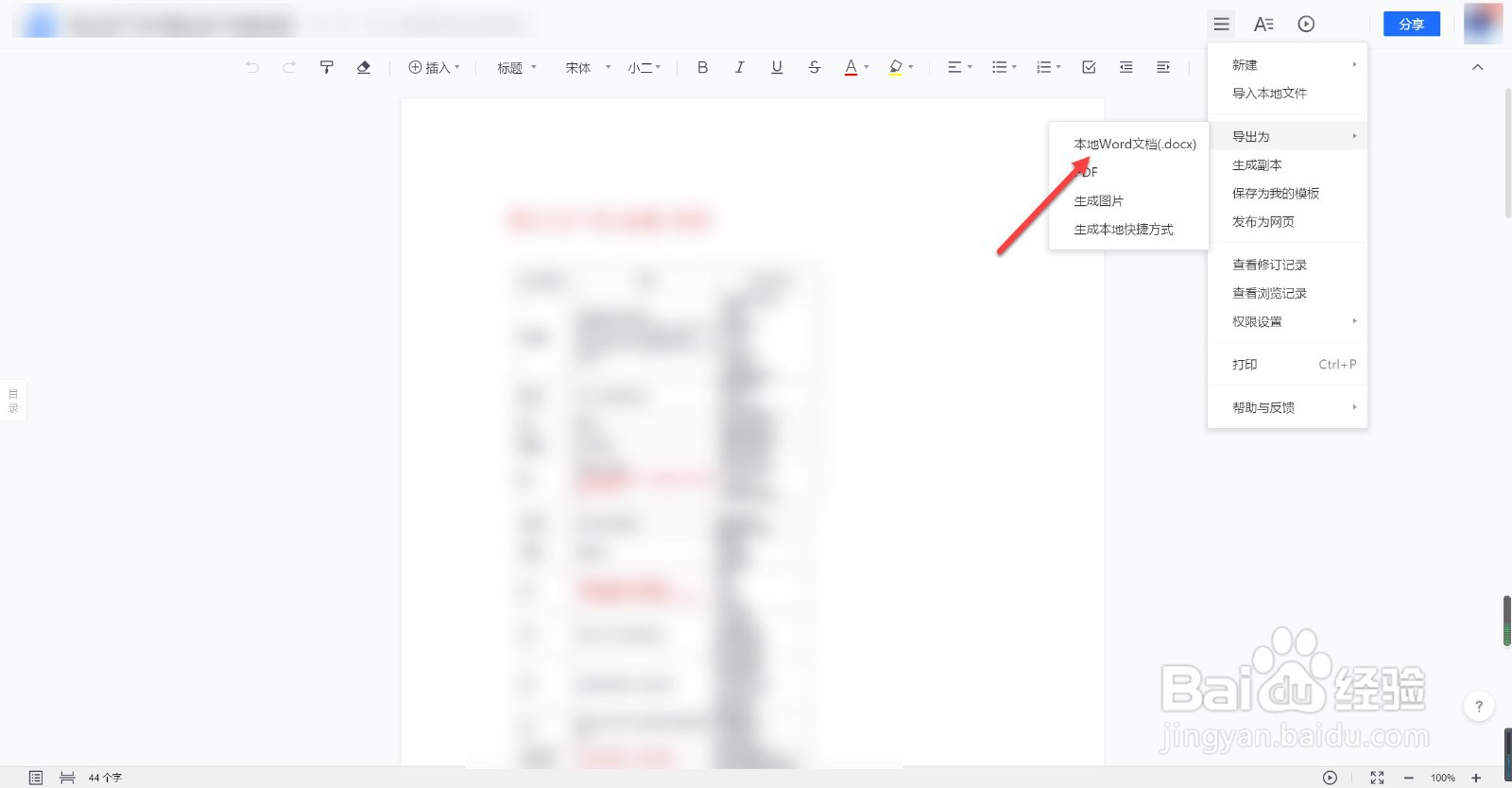Select 生成副本 menu item
The image size is (1512, 788).
coord(1287,164)
